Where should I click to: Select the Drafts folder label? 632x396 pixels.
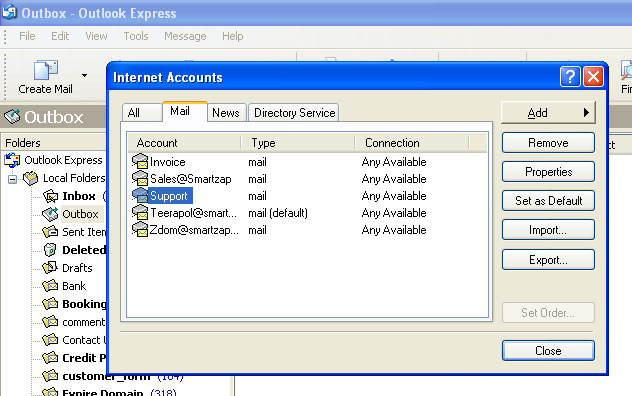click(77, 268)
